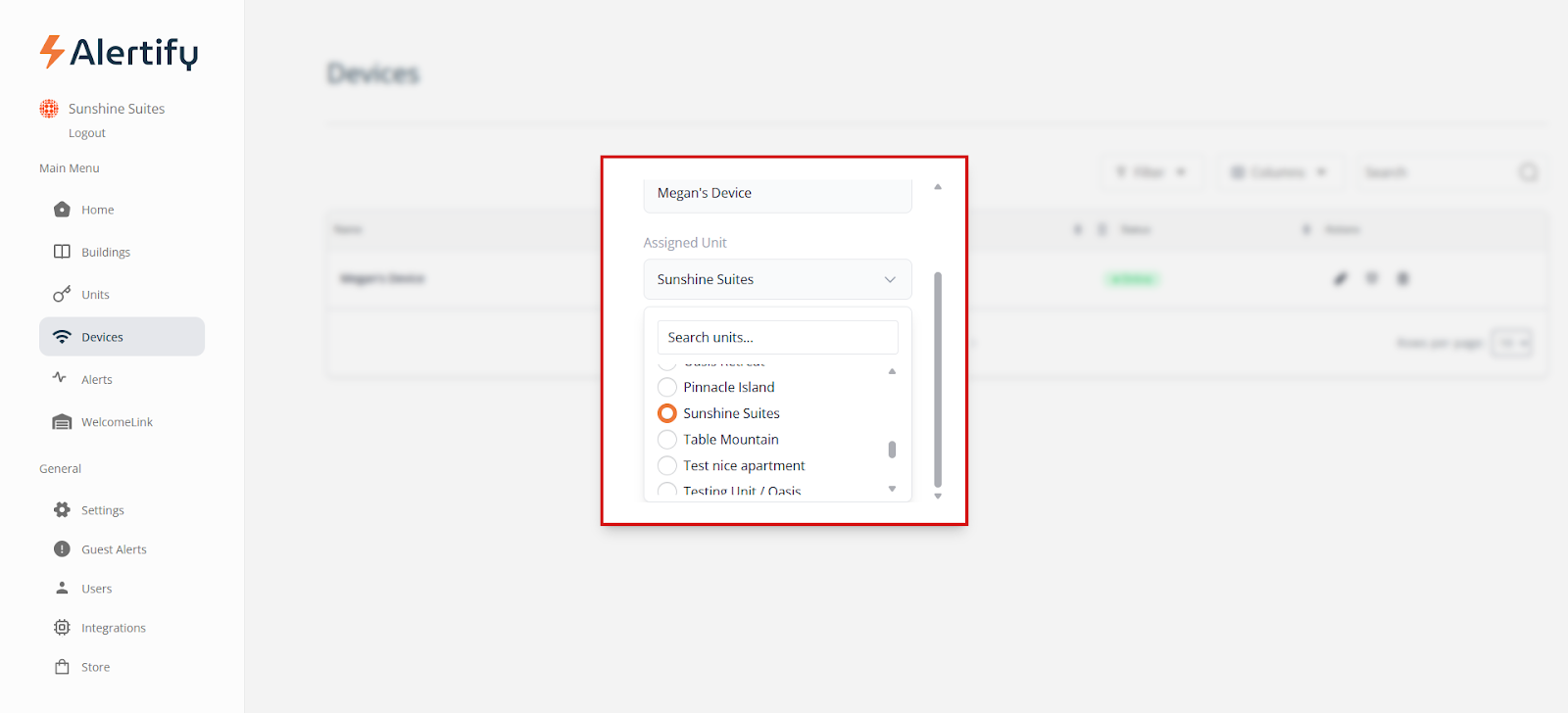Open the Store page link
Viewport: 1568px width, 713px height.
pyautogui.click(x=95, y=667)
